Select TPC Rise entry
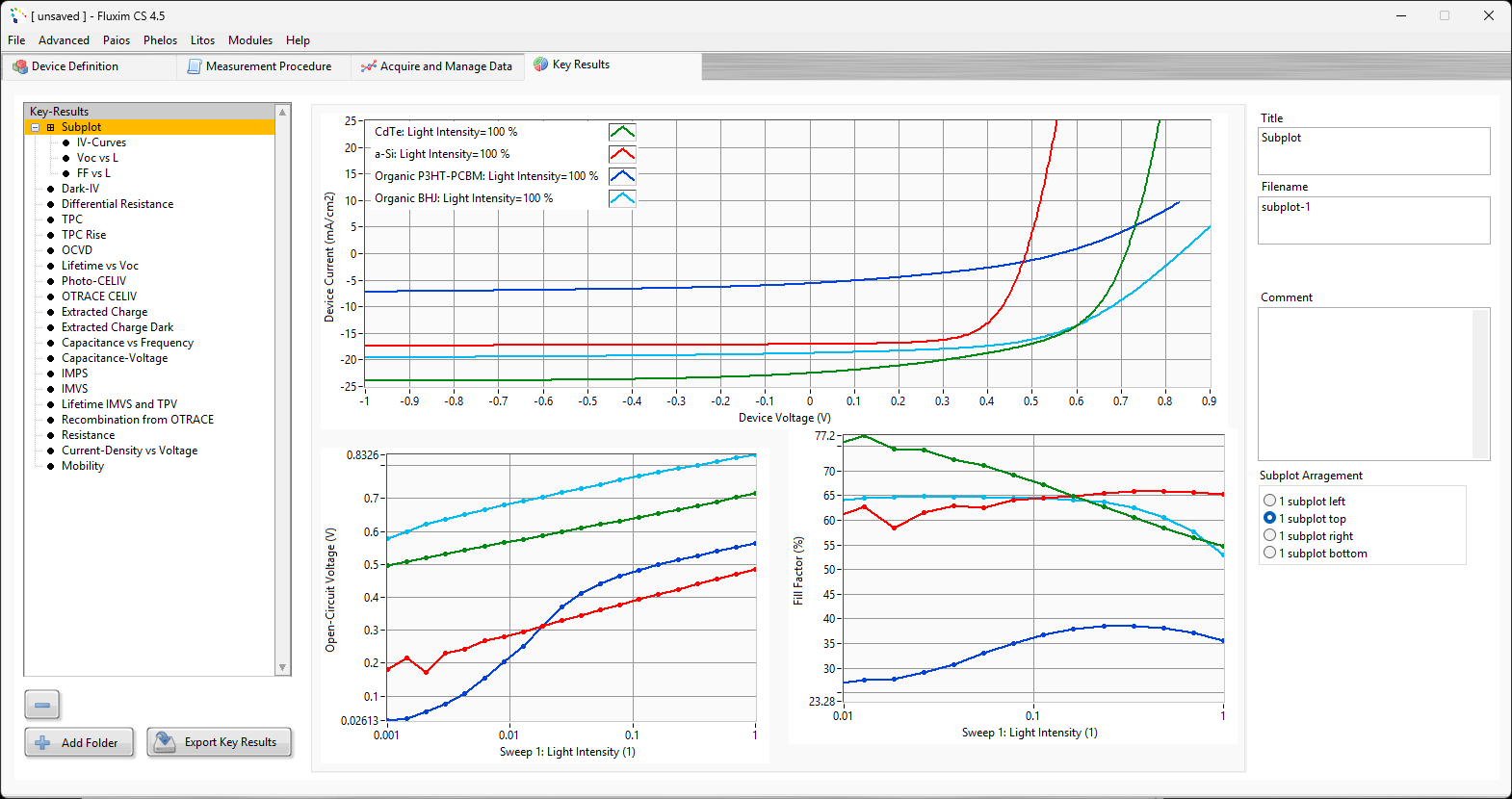The image size is (1512, 799). tap(84, 235)
